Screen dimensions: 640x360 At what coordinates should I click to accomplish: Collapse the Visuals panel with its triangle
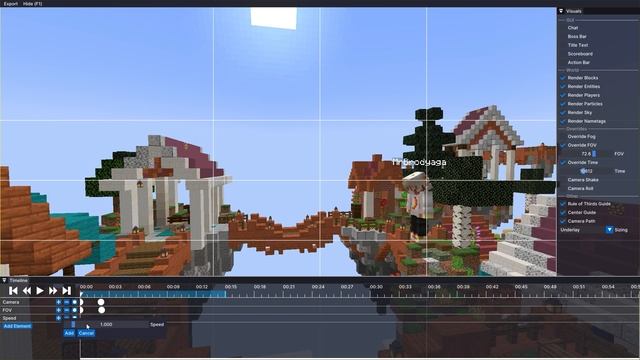click(561, 11)
